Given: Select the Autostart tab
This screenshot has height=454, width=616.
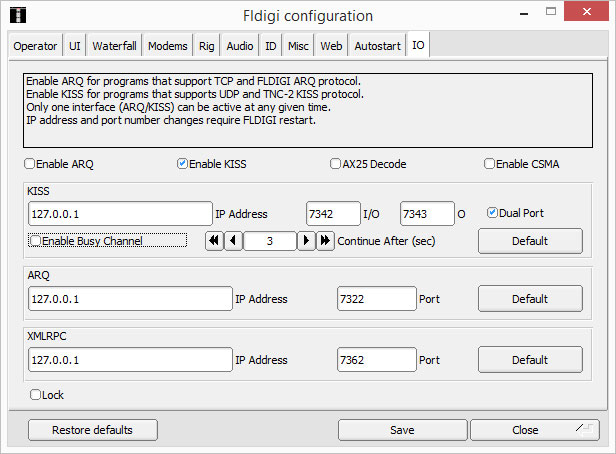Looking at the screenshot, I should click(377, 46).
